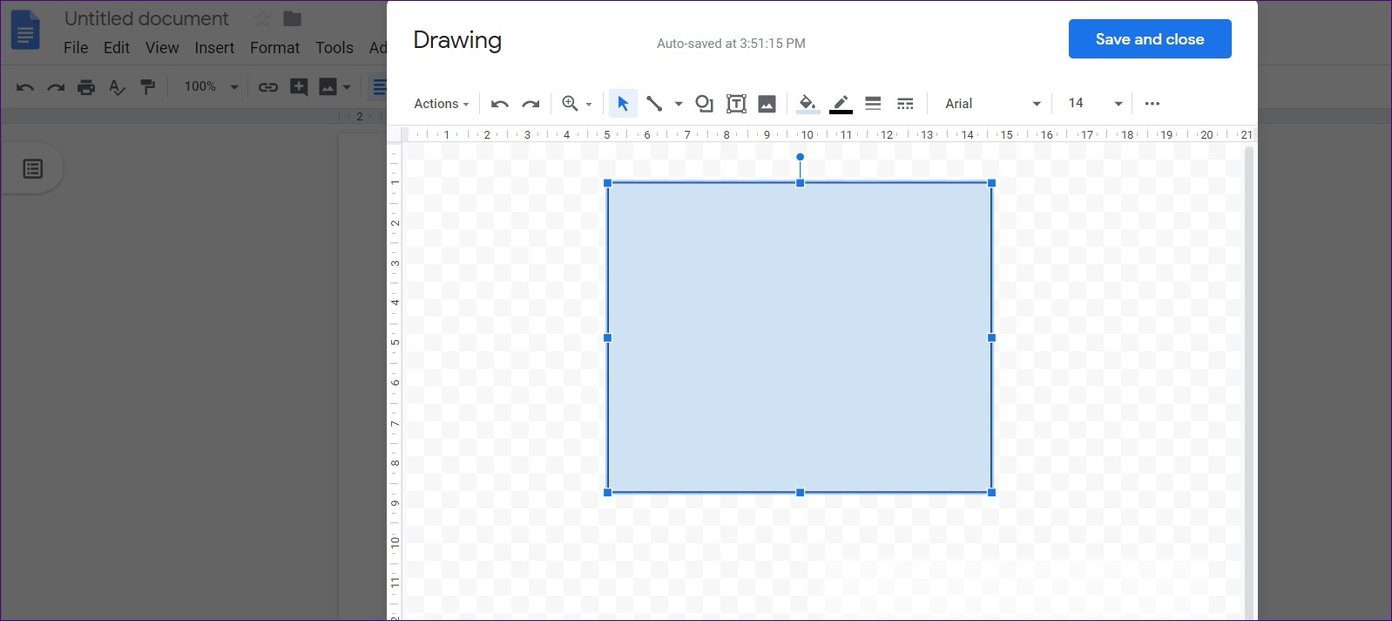Image resolution: width=1392 pixels, height=621 pixels.
Task: Open the 100% zoom dropdown in Docs
Action: coord(211,87)
